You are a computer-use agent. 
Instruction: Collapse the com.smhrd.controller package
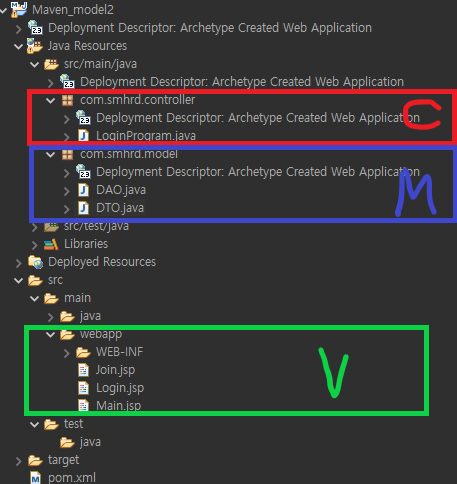tap(51, 100)
